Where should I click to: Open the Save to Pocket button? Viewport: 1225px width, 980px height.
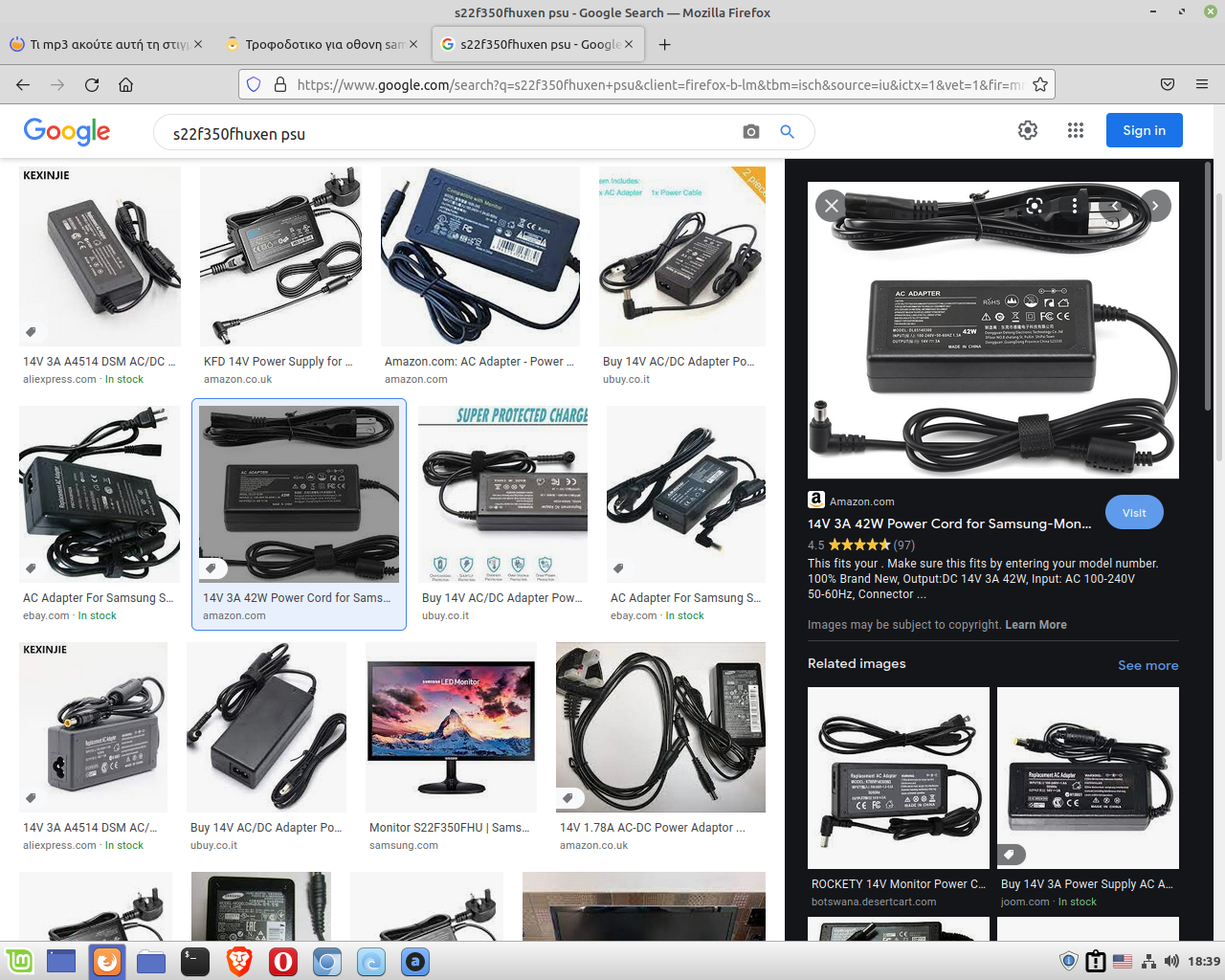(x=1168, y=84)
